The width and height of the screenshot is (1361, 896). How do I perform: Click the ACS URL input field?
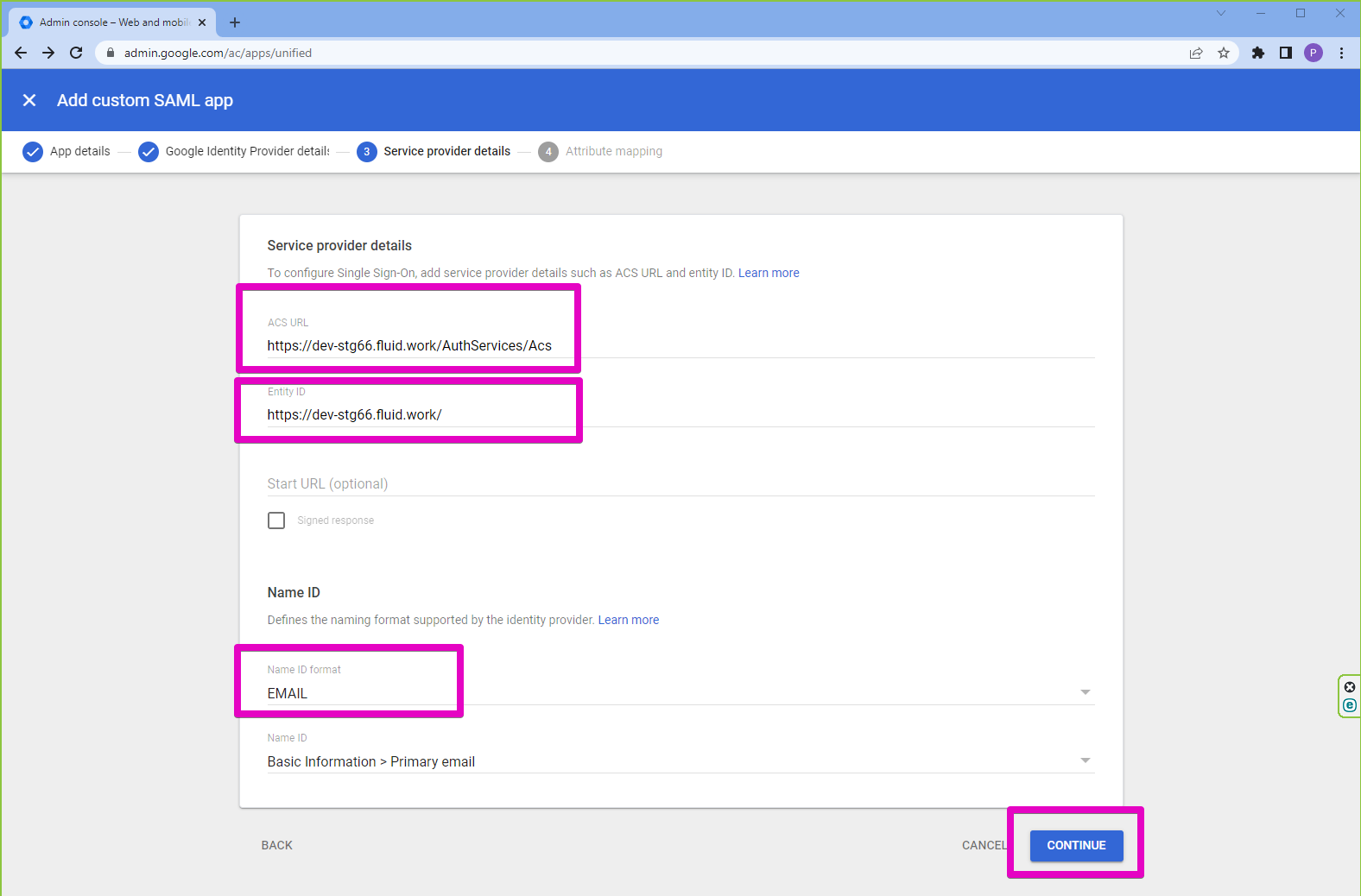coord(679,345)
